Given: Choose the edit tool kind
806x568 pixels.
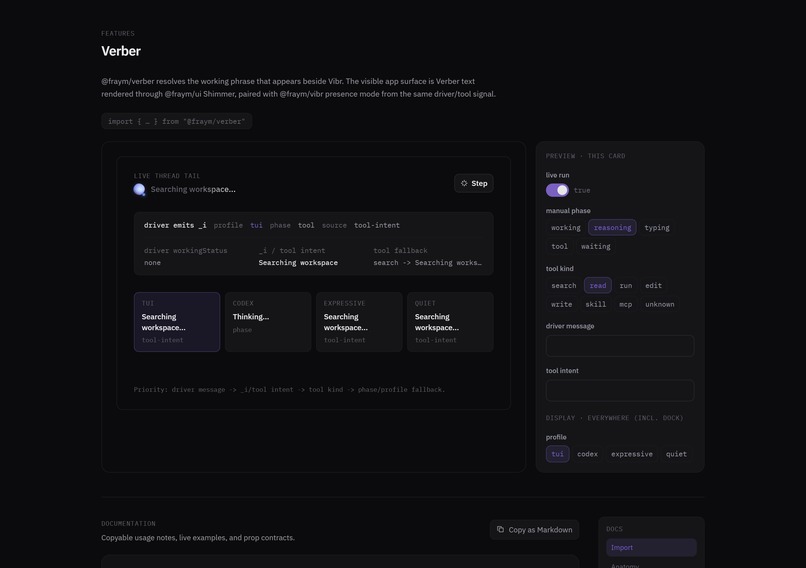Looking at the screenshot, I should tap(653, 286).
